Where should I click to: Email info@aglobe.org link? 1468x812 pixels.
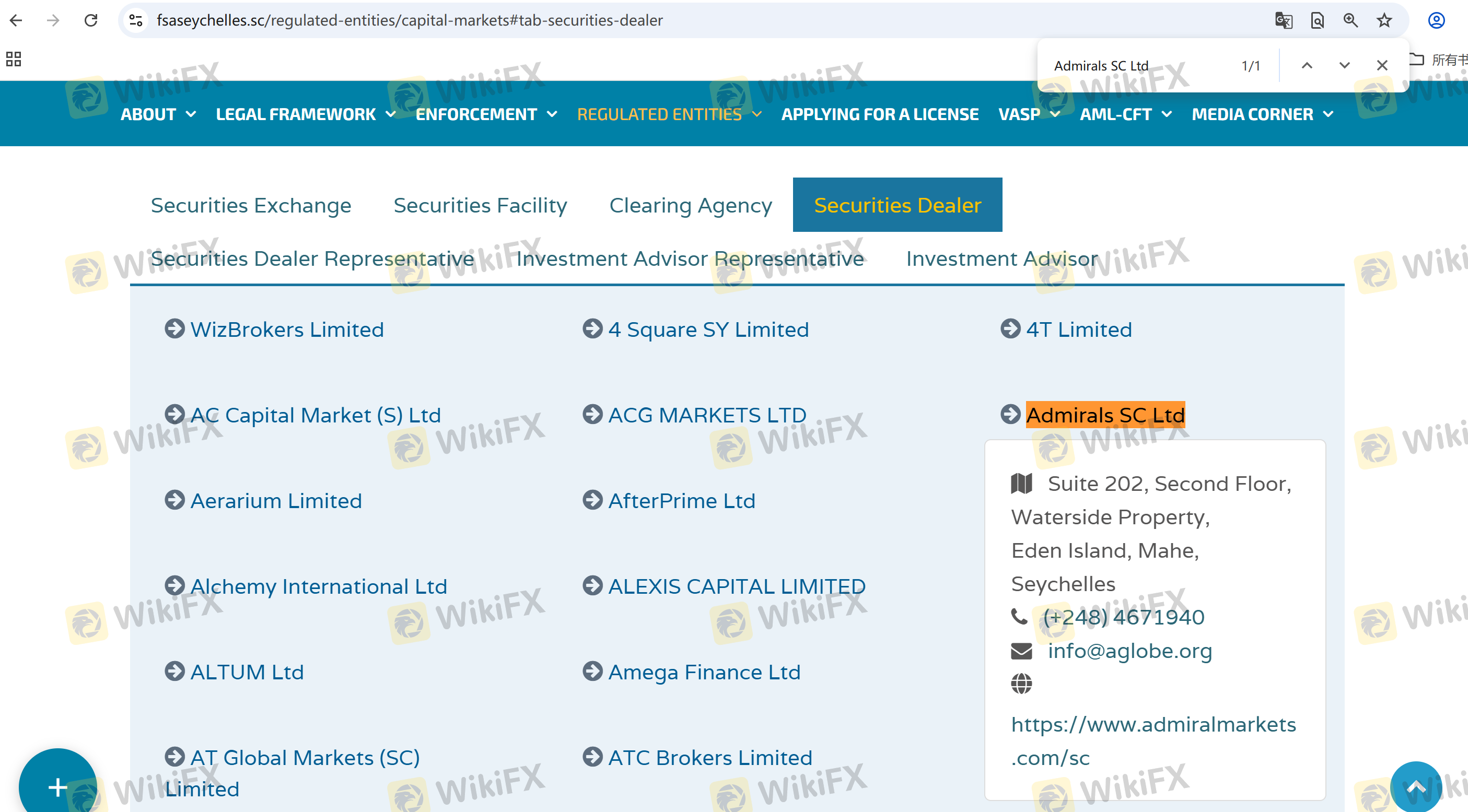1129,651
